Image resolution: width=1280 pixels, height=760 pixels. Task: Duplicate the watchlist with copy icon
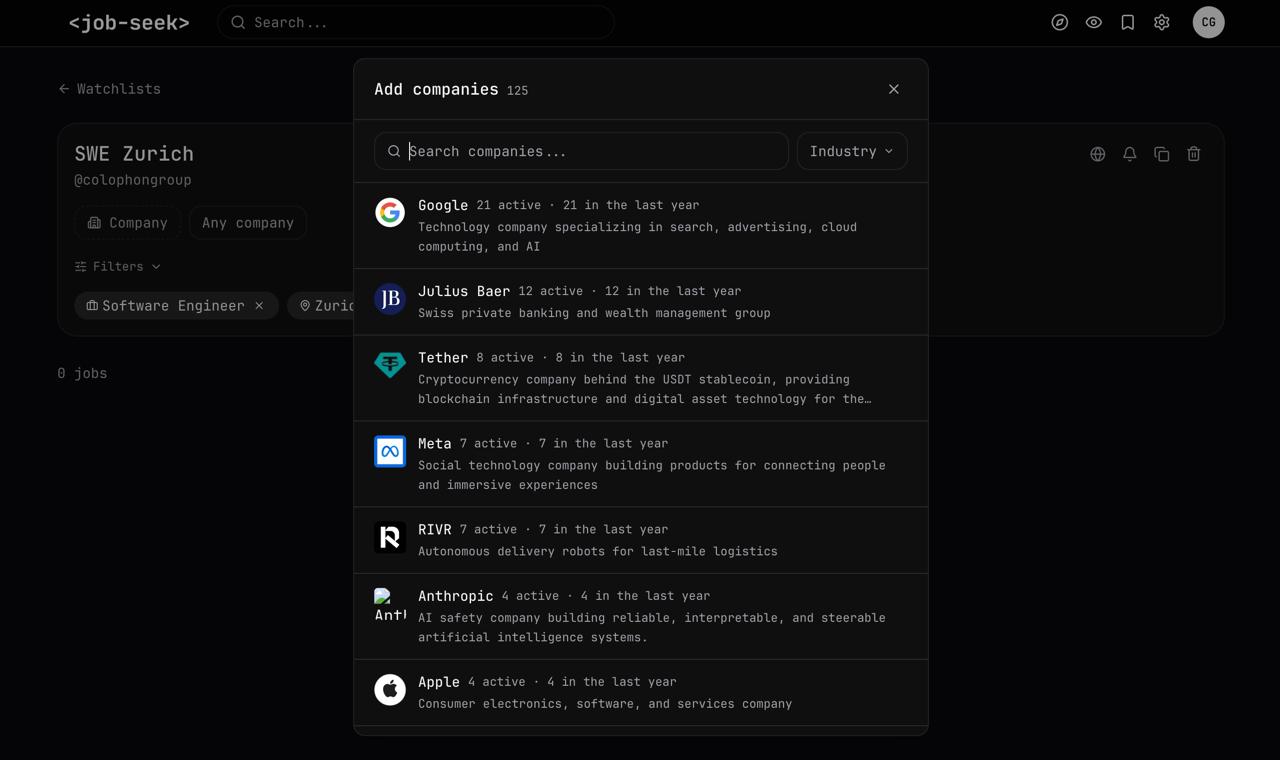(1162, 154)
